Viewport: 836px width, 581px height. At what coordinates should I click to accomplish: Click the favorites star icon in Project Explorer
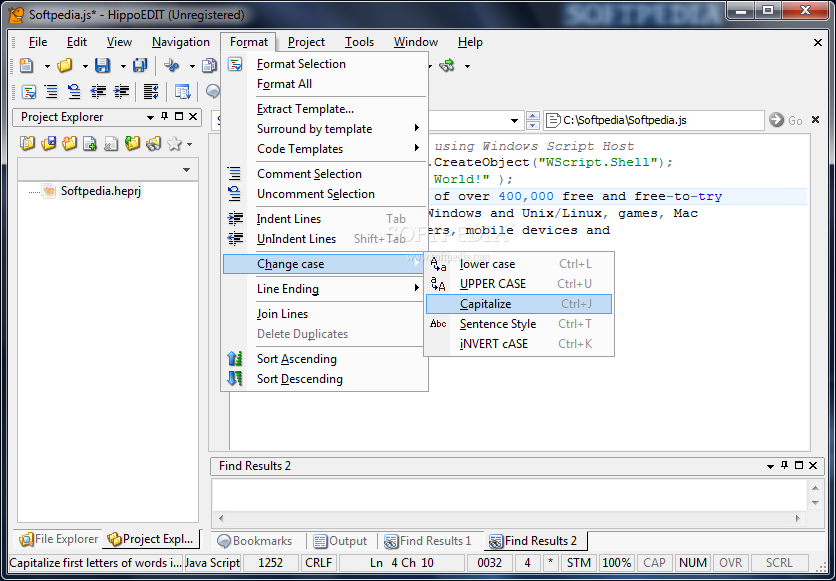[x=174, y=143]
